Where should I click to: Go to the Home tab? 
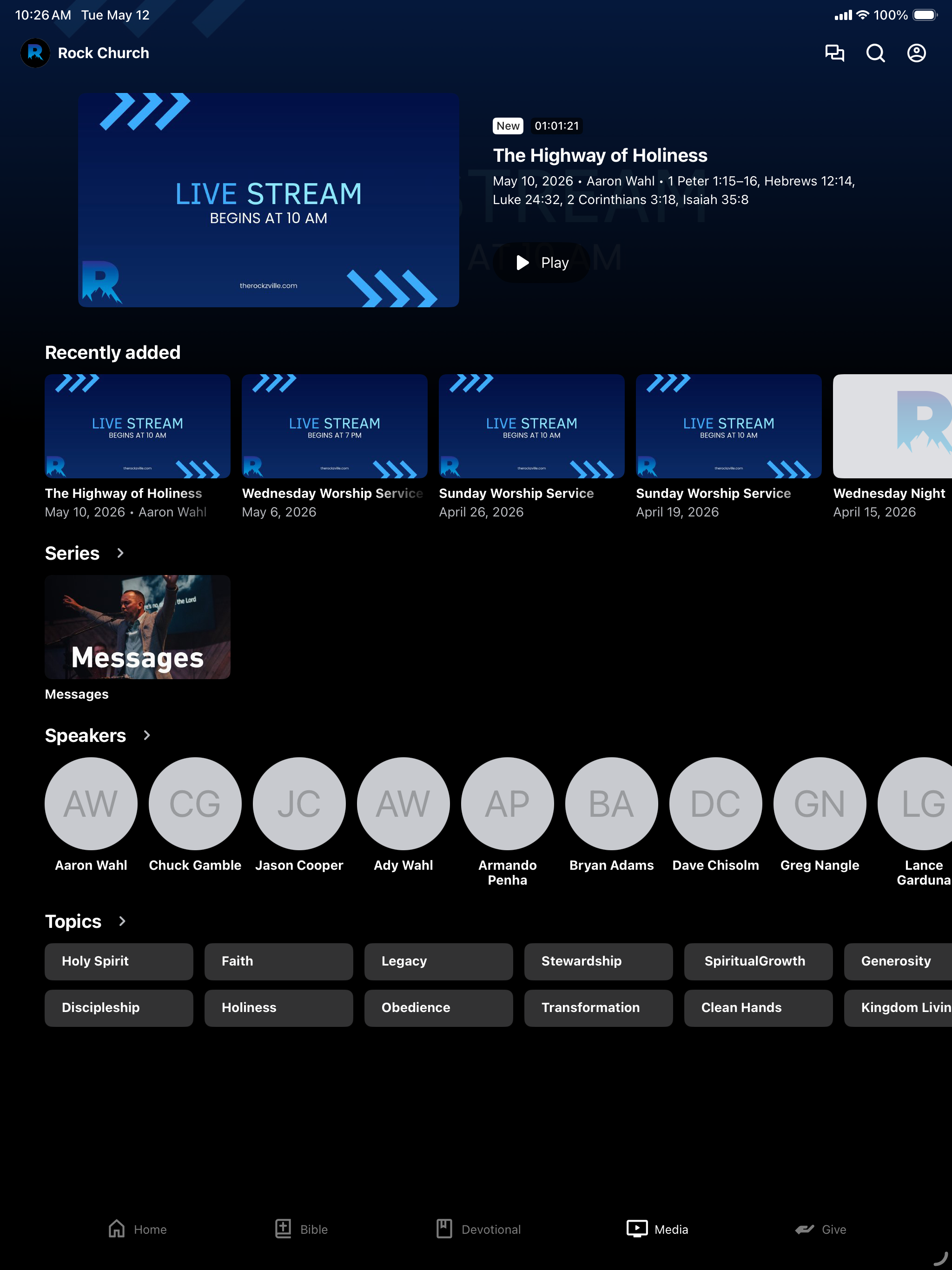(137, 1229)
